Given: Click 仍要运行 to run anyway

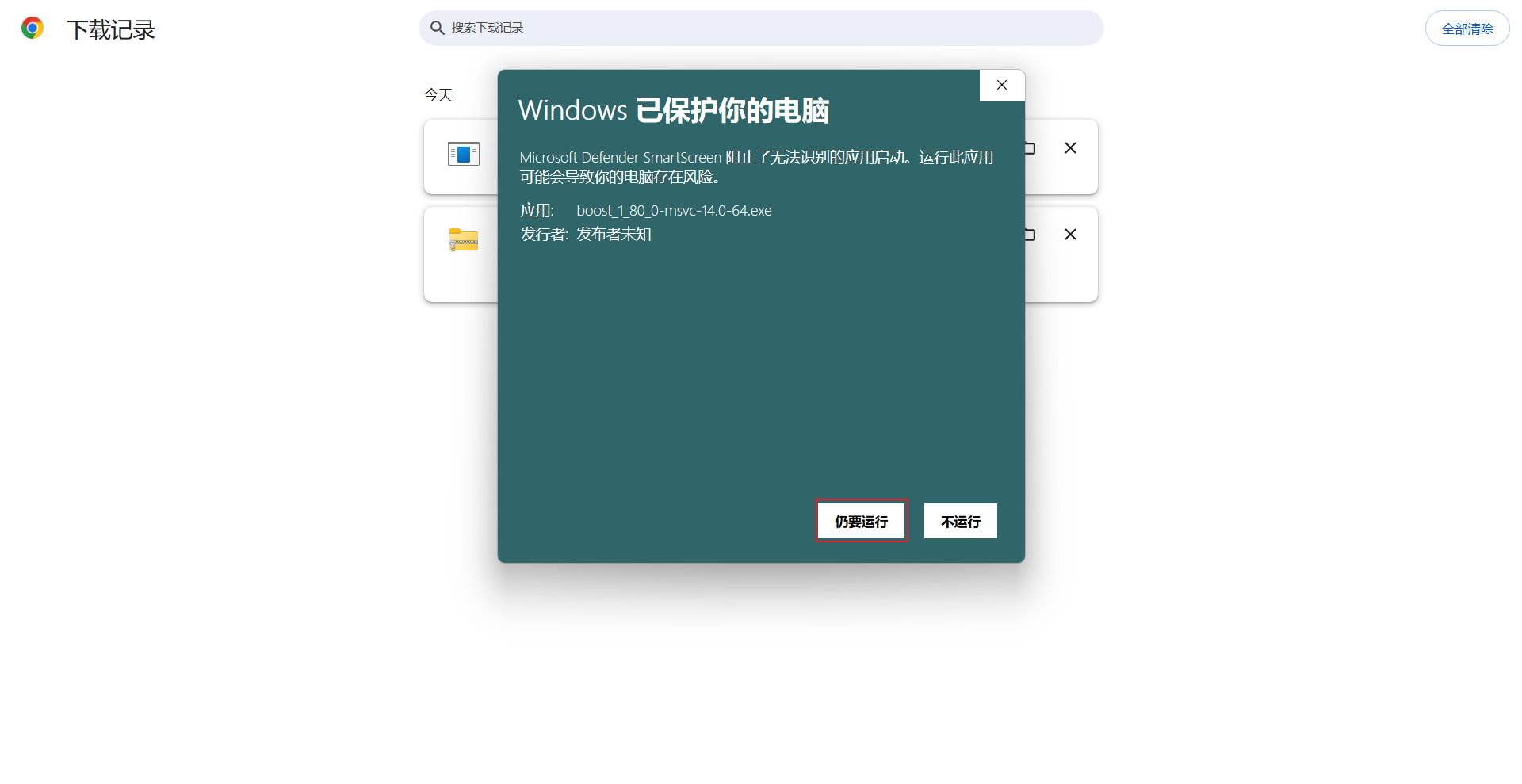Looking at the screenshot, I should click(862, 522).
